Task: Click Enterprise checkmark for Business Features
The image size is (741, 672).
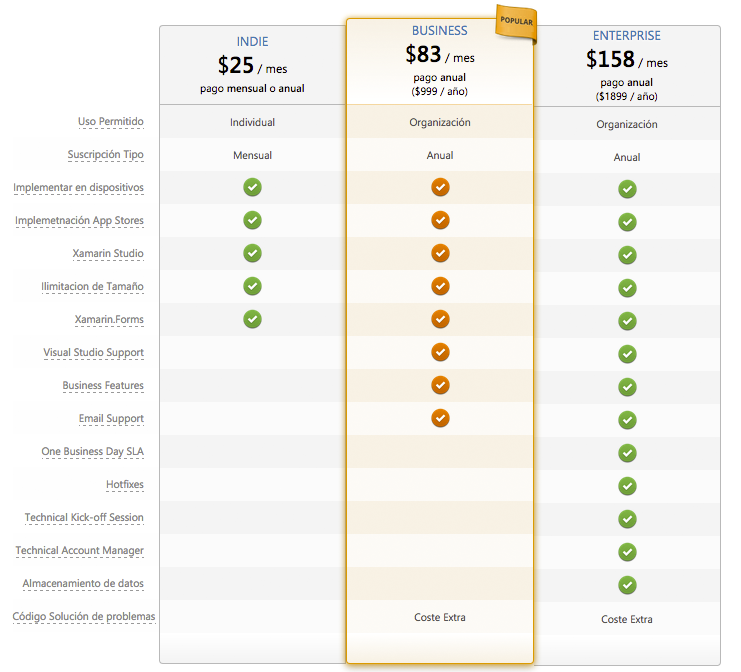Action: (x=627, y=387)
